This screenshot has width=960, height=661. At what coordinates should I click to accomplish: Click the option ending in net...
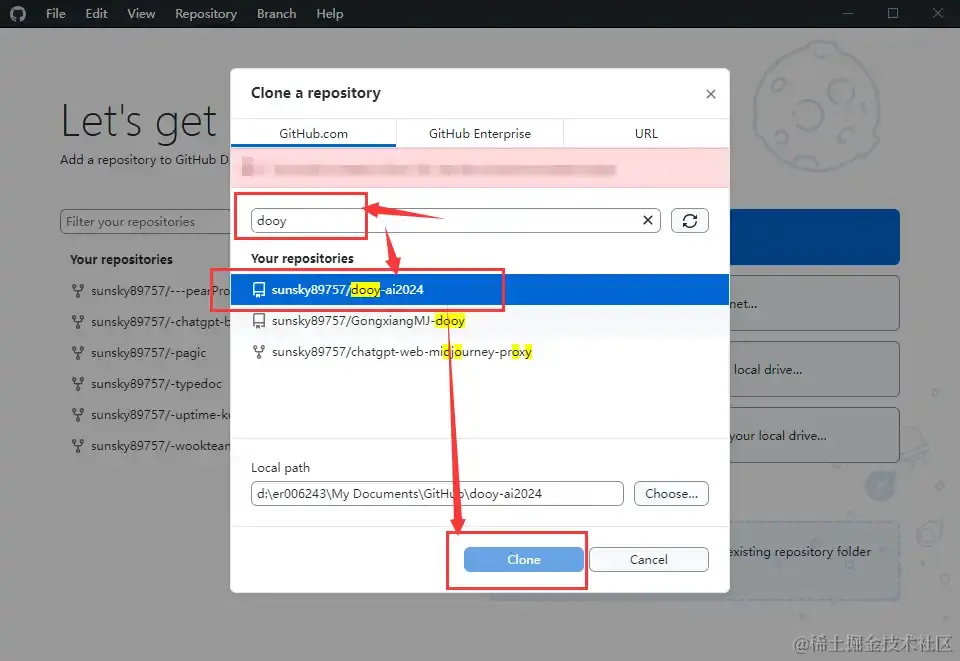pos(814,303)
